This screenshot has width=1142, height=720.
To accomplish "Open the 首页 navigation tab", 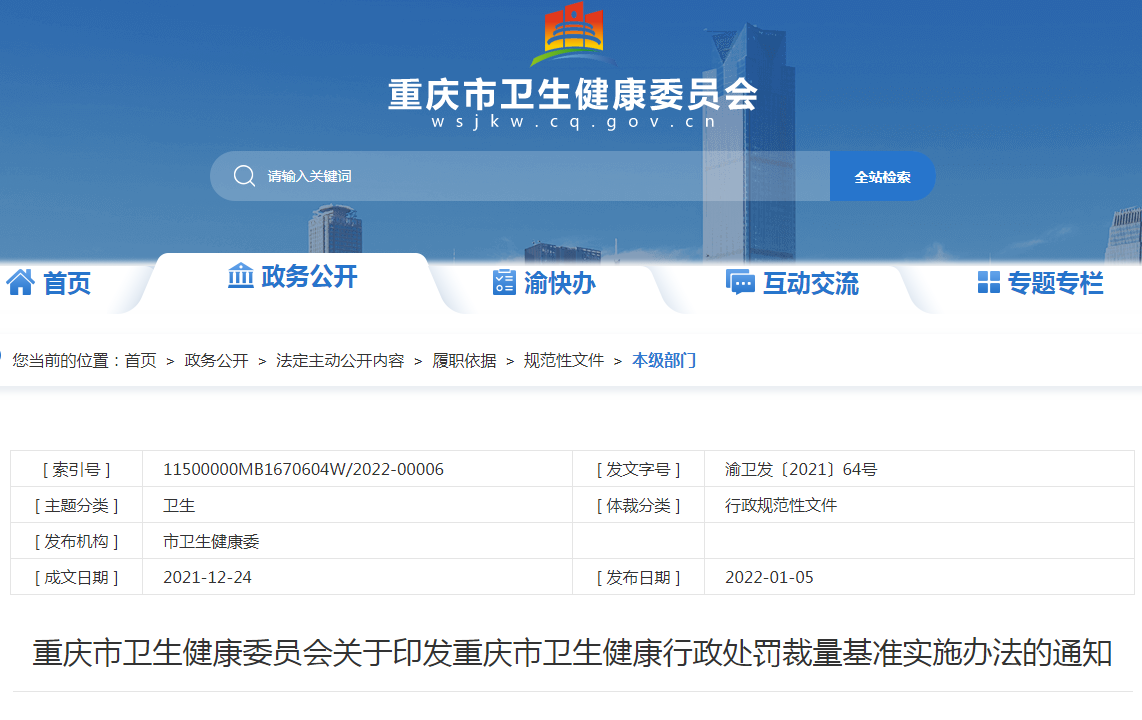I will (x=50, y=282).
